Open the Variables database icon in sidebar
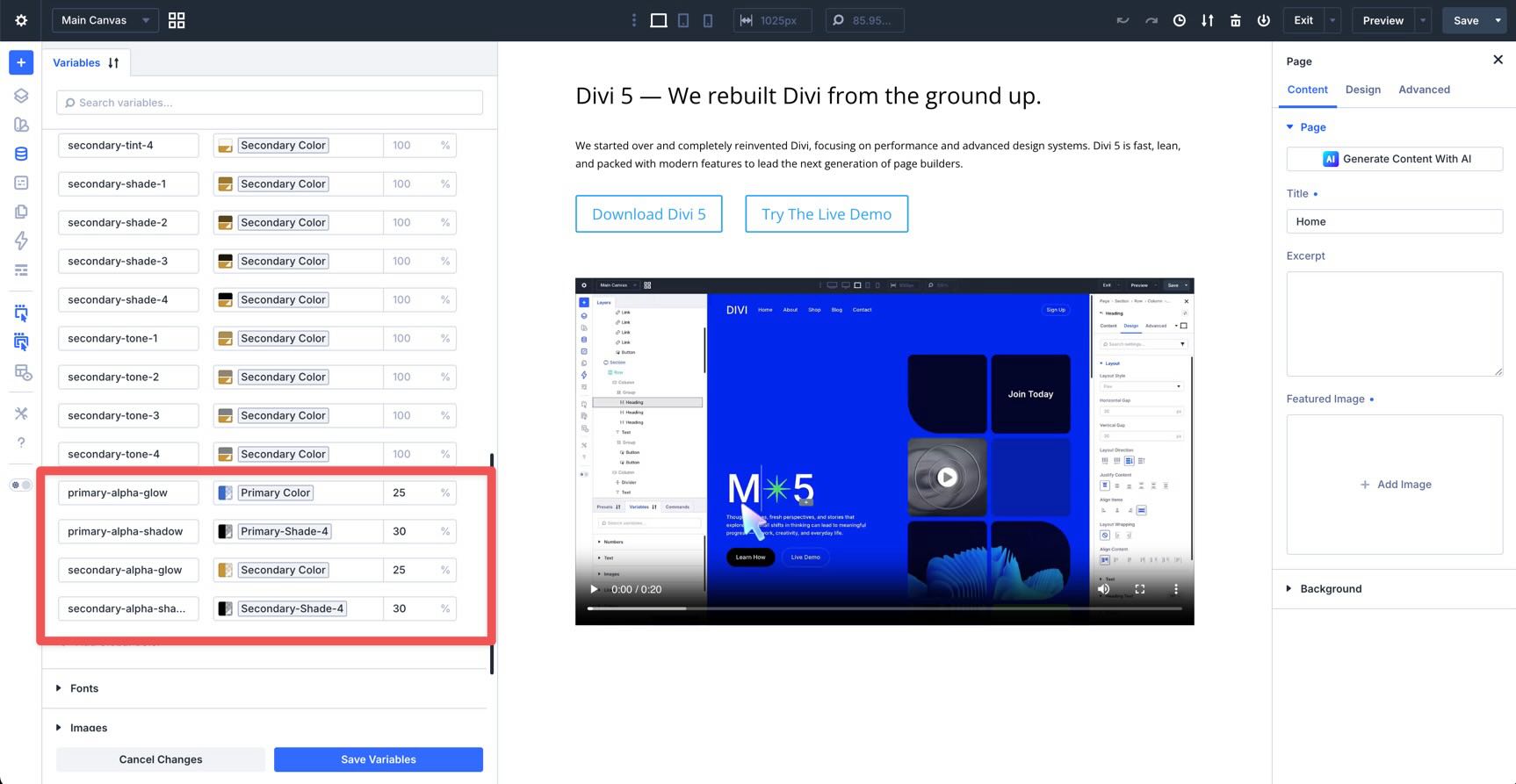Screen dimensions: 1516x784 [21, 154]
